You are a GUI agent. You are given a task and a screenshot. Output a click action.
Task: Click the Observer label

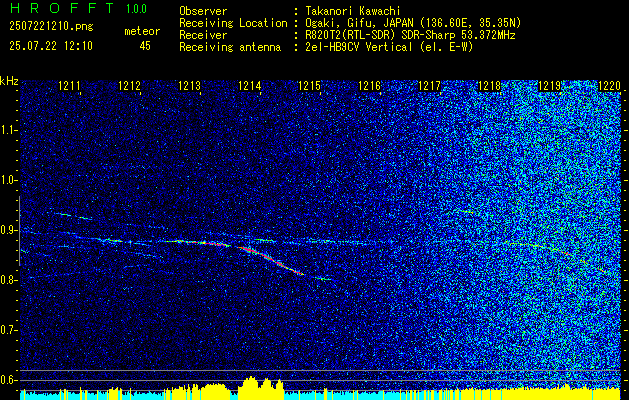[x=203, y=11]
